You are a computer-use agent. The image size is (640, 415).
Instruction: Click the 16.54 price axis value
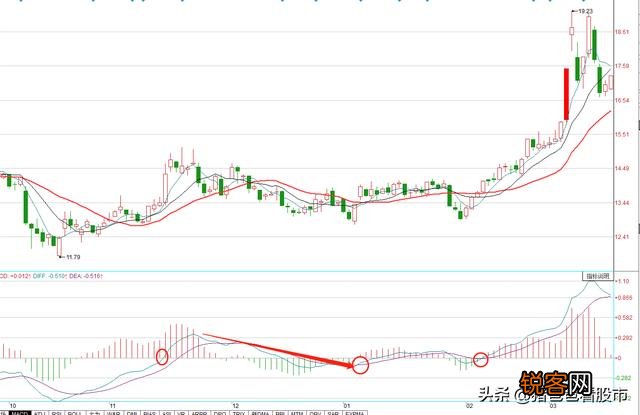pyautogui.click(x=622, y=100)
